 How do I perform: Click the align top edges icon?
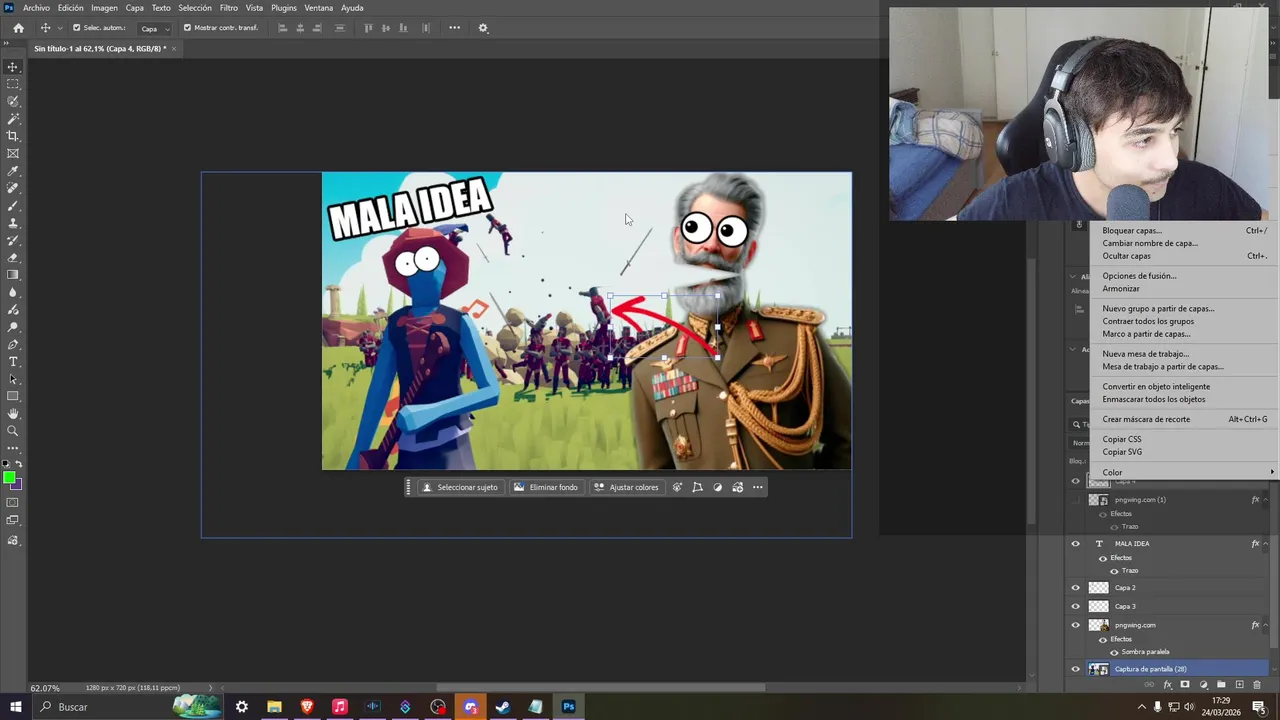pos(368,28)
